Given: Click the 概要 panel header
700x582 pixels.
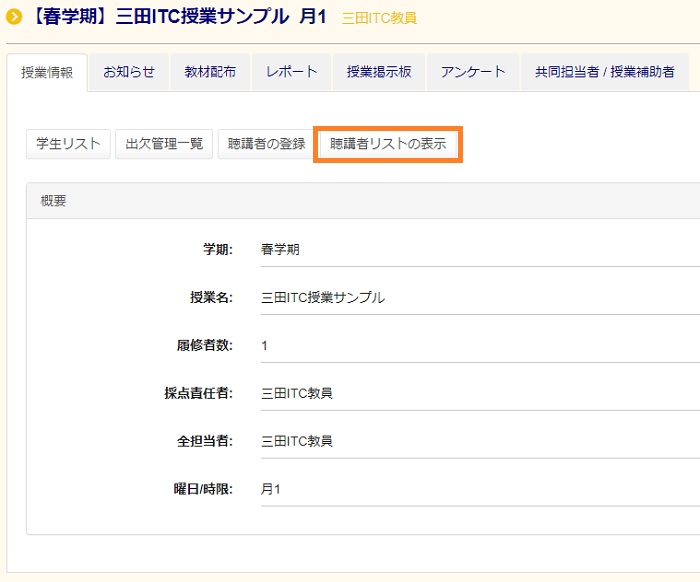Looking at the screenshot, I should [x=54, y=201].
